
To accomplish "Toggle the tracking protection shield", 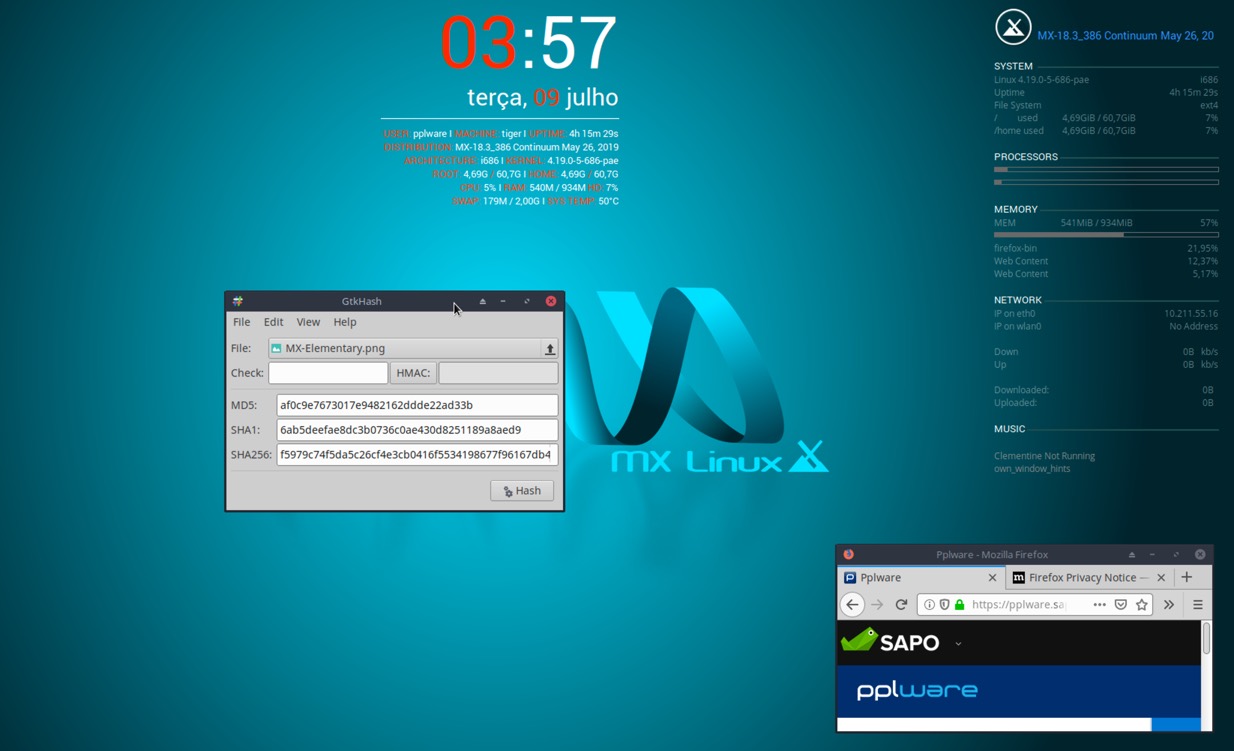I will (945, 604).
